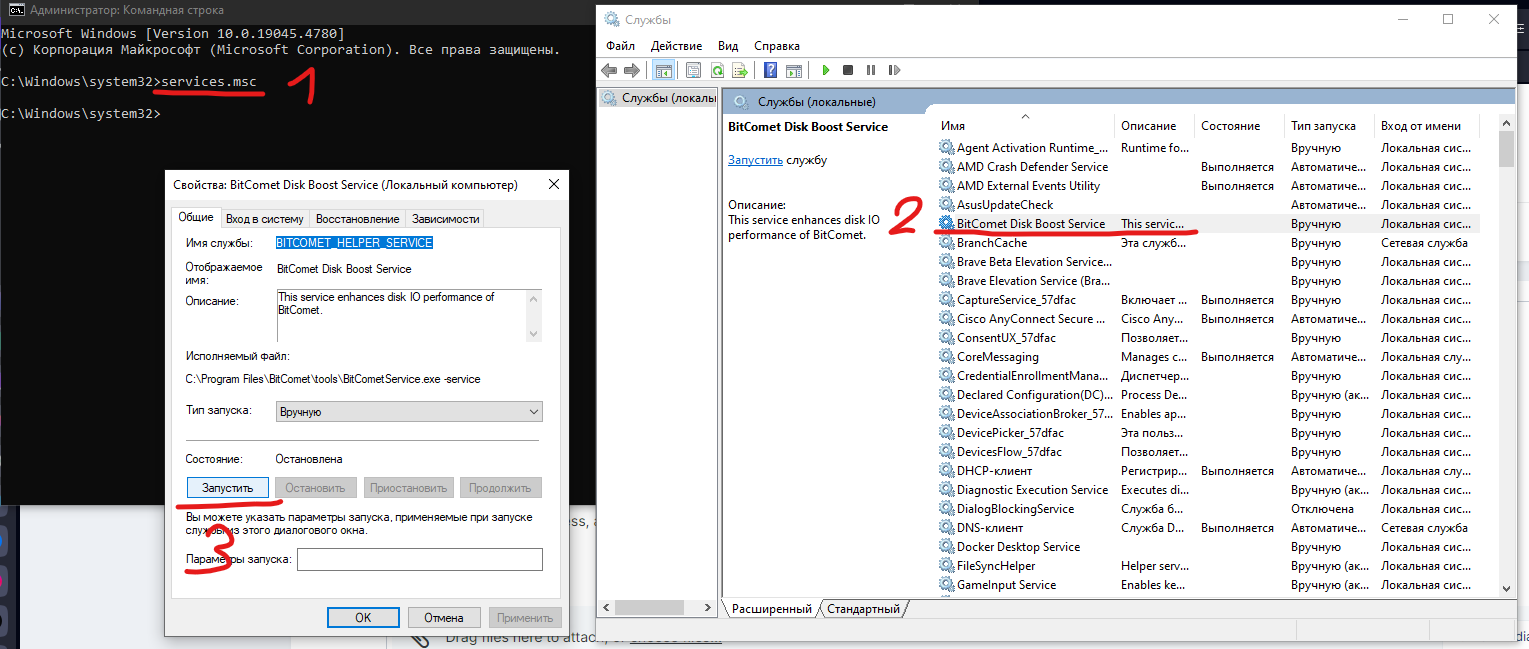The image size is (1529, 649).
Task: Click the Export List toolbar icon
Action: click(x=740, y=70)
